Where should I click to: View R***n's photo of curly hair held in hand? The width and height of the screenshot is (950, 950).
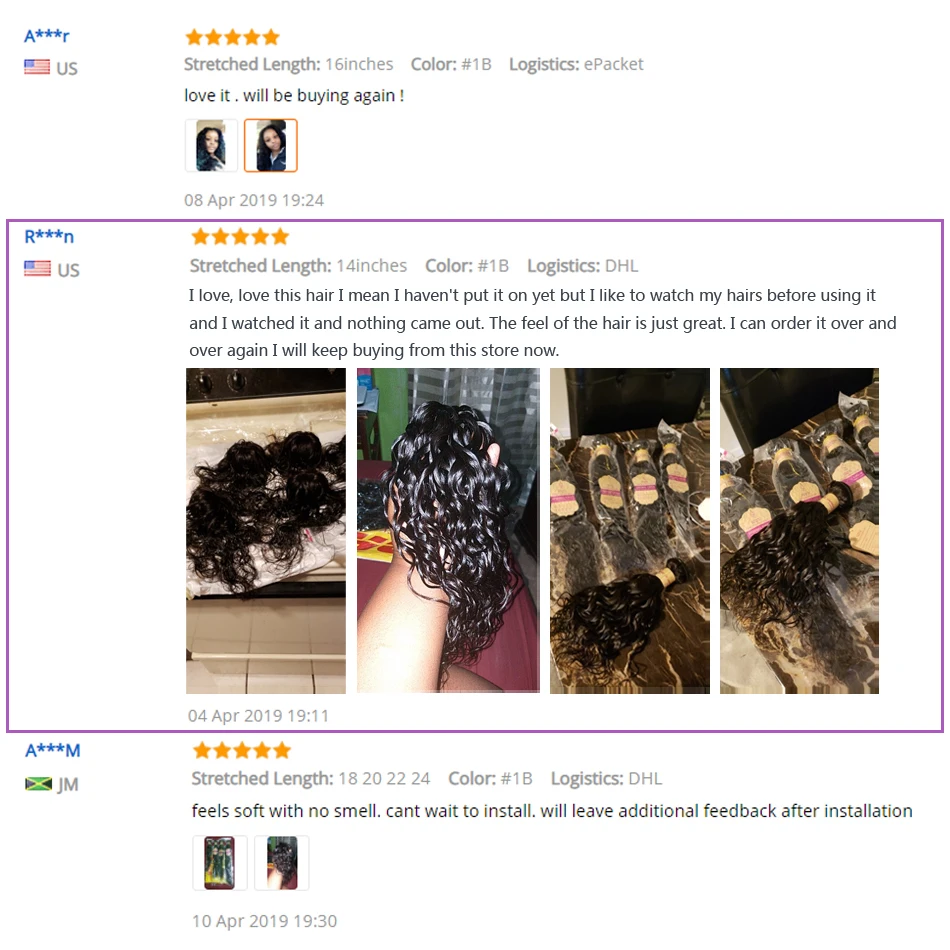click(448, 530)
